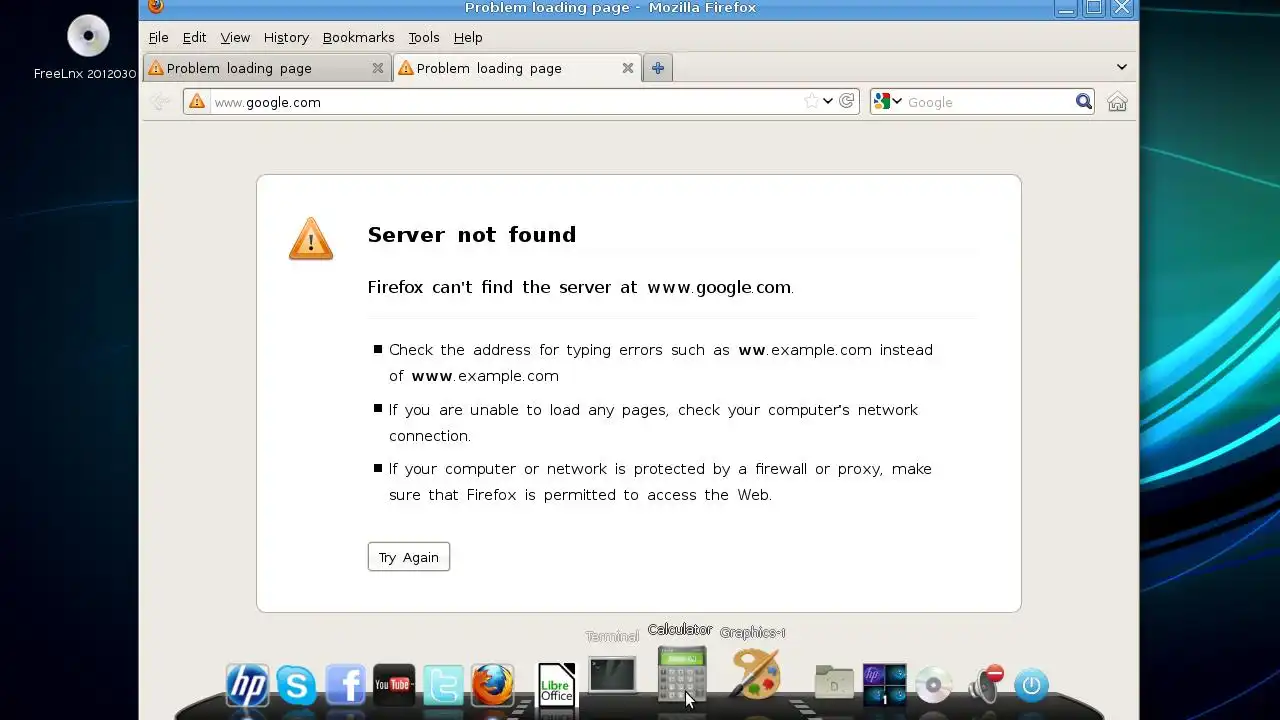1280x720 pixels.
Task: Open the search engine selector dropdown
Action: click(887, 101)
